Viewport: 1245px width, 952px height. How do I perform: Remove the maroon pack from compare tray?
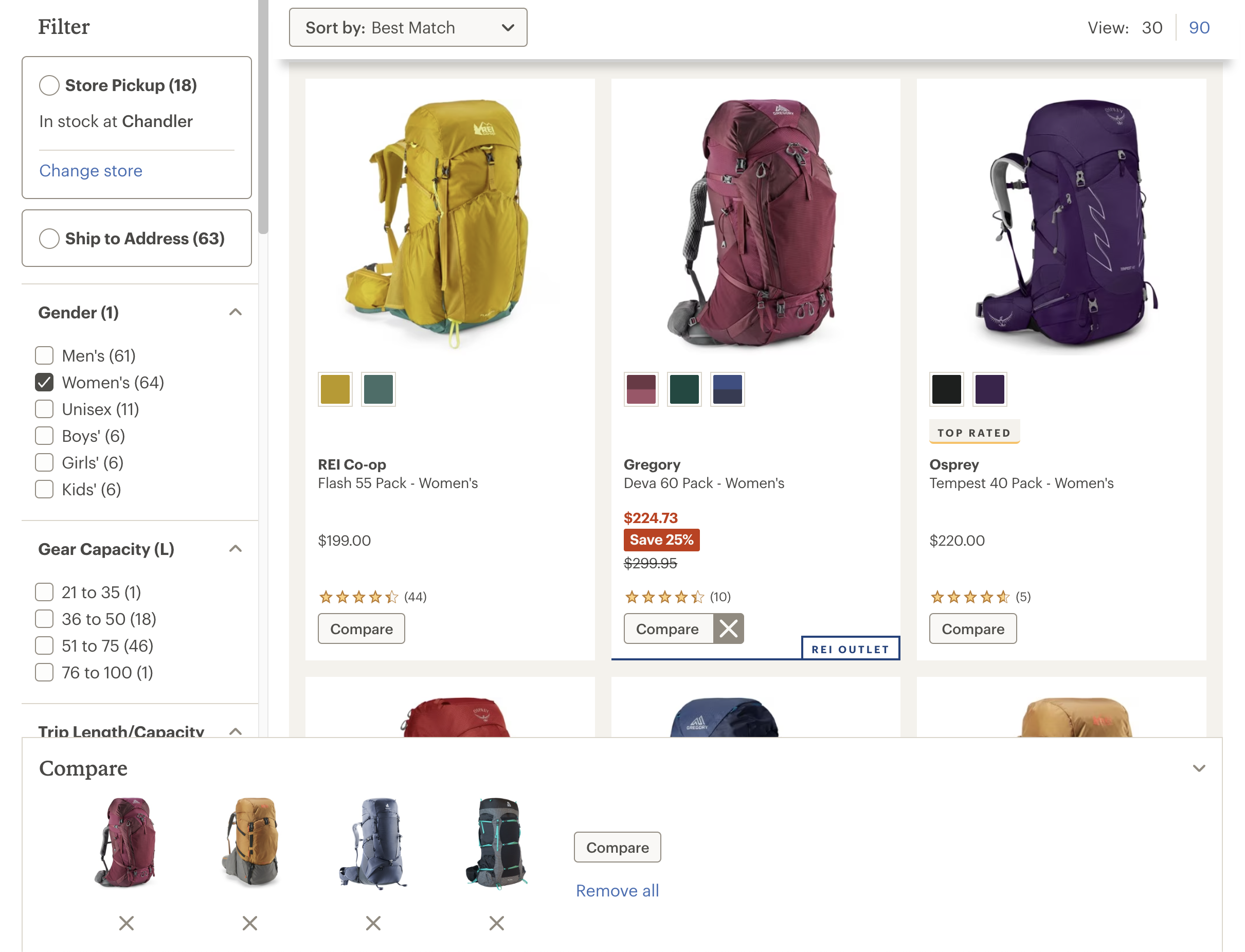click(x=127, y=923)
